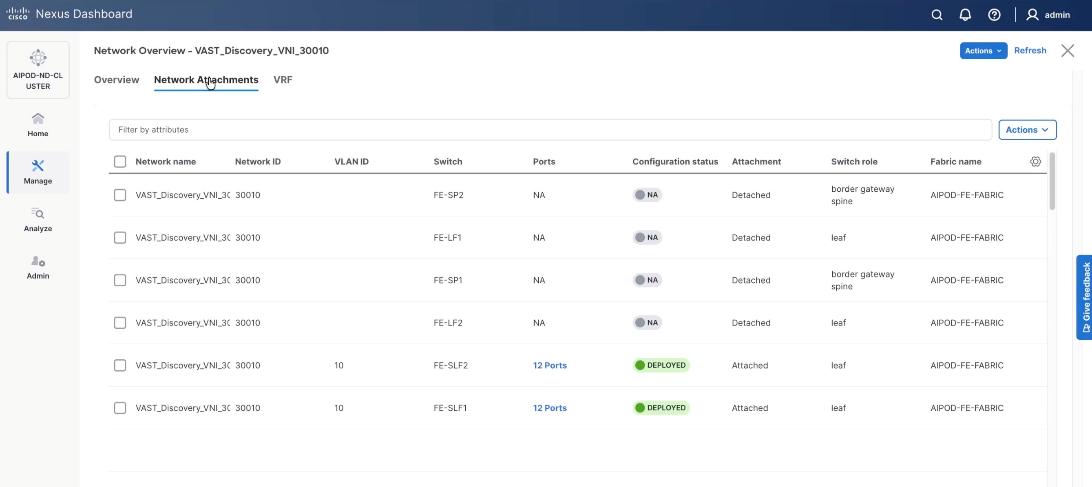Select the Network Attachments tab
This screenshot has height=487, width=1092.
pyautogui.click(x=206, y=80)
